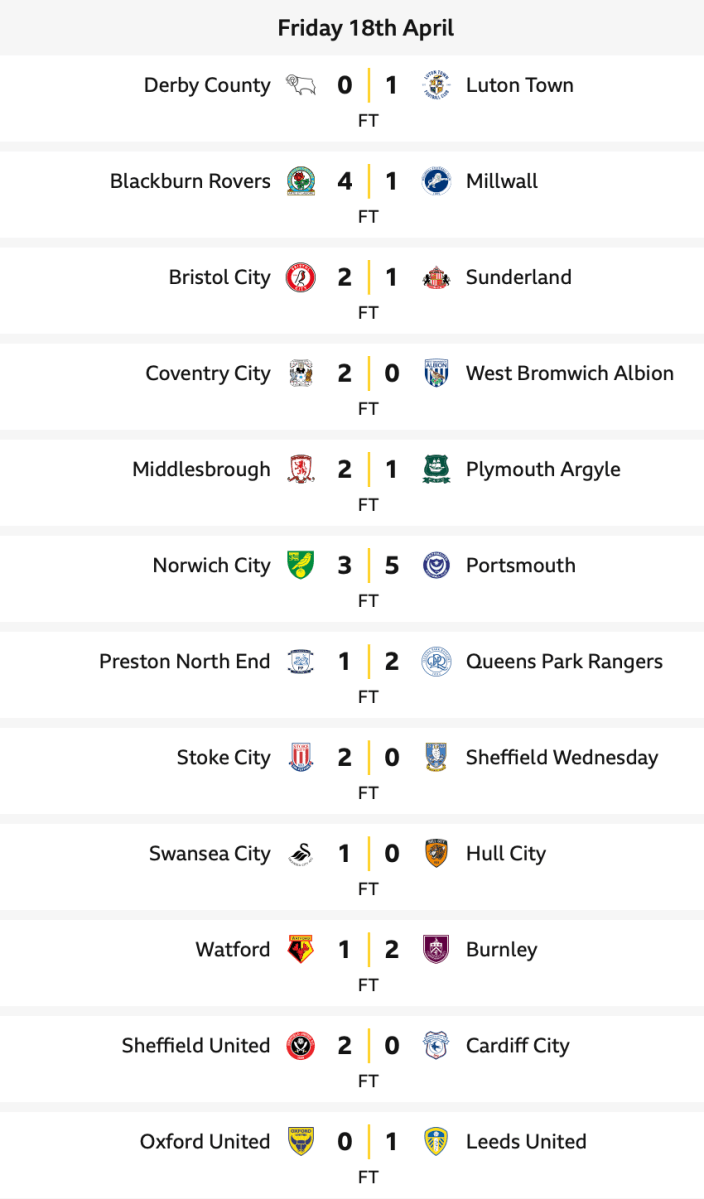
Task: Click the Luton Town club badge
Action: (x=436, y=85)
